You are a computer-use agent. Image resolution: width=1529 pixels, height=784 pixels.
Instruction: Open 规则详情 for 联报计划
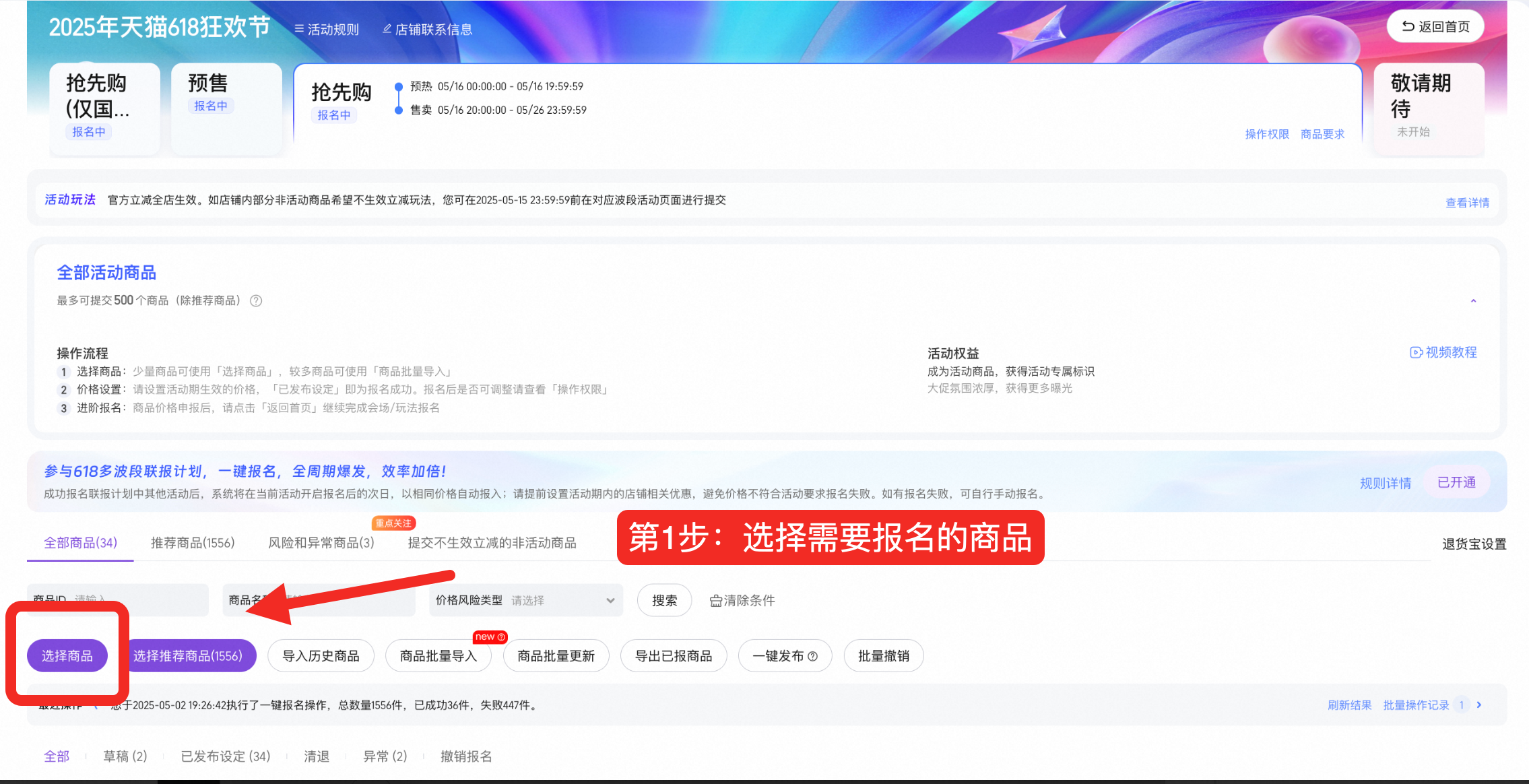1386,483
